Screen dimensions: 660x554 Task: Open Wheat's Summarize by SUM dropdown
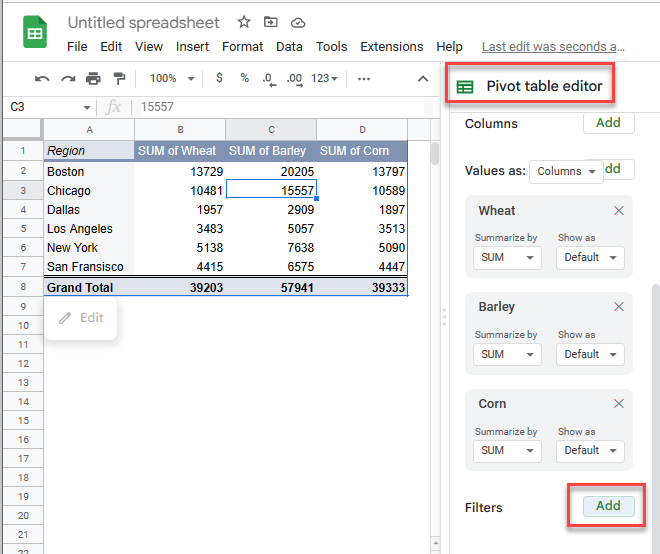coord(506,257)
